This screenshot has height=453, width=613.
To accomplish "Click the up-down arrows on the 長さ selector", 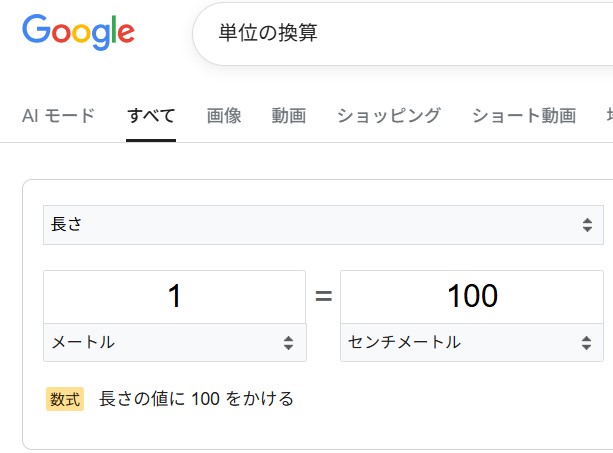I will pos(587,225).
